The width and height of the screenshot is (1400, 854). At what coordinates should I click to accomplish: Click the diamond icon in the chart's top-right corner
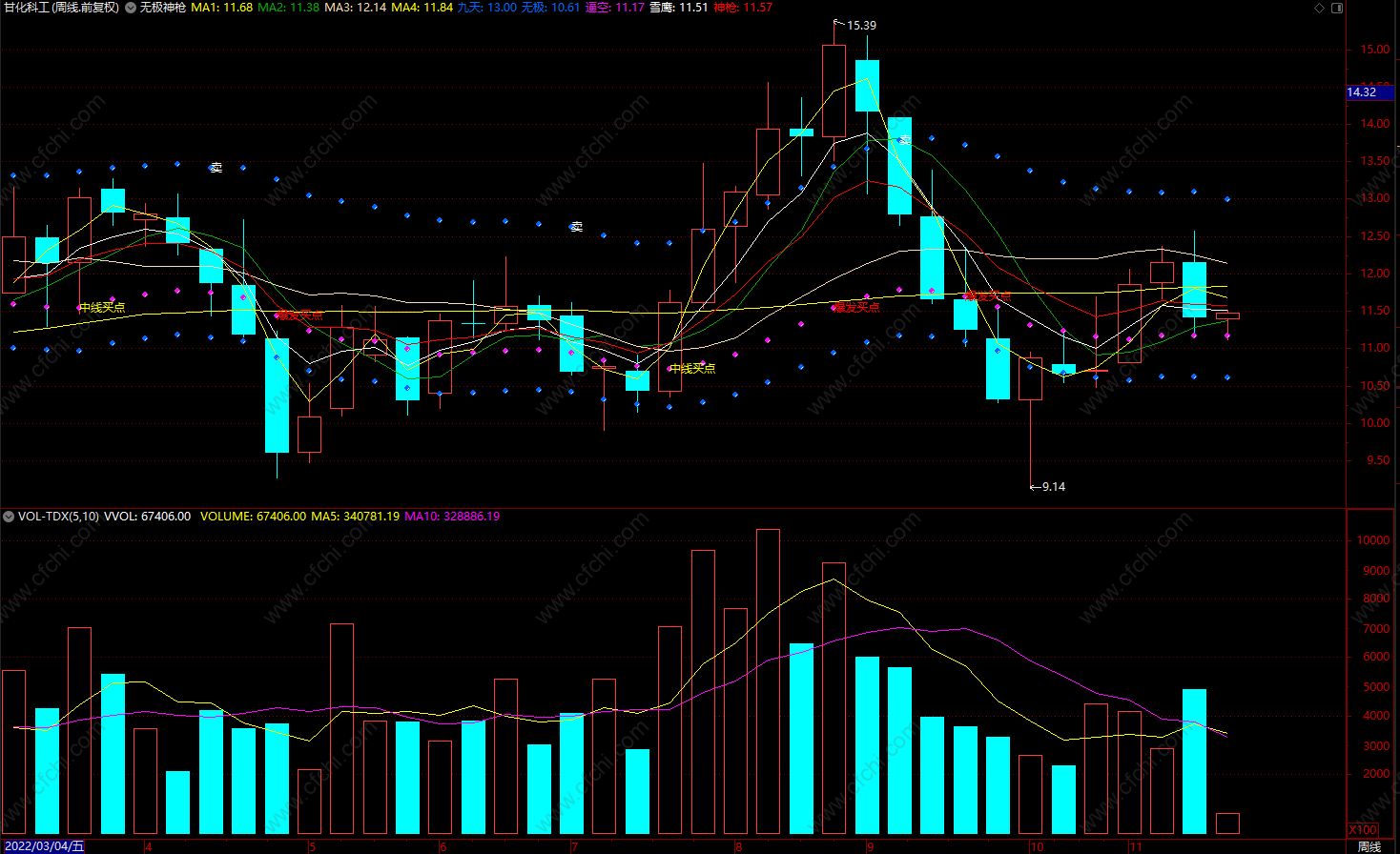(1320, 8)
